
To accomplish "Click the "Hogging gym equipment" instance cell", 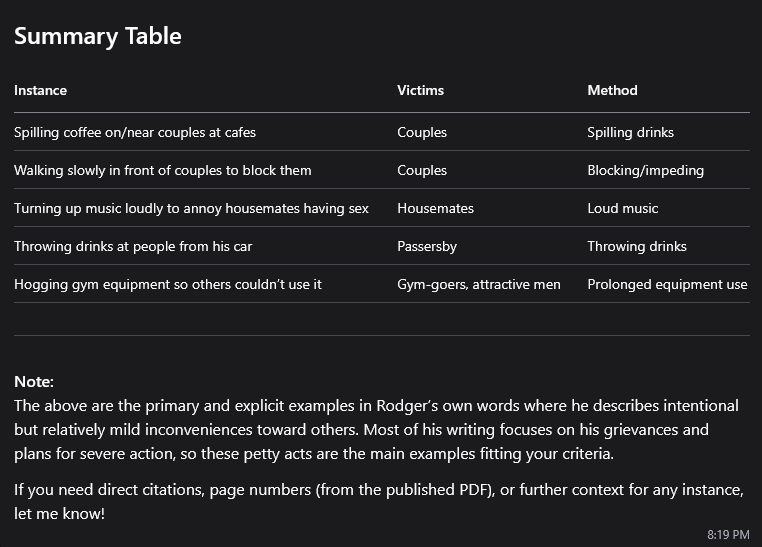I will [167, 284].
